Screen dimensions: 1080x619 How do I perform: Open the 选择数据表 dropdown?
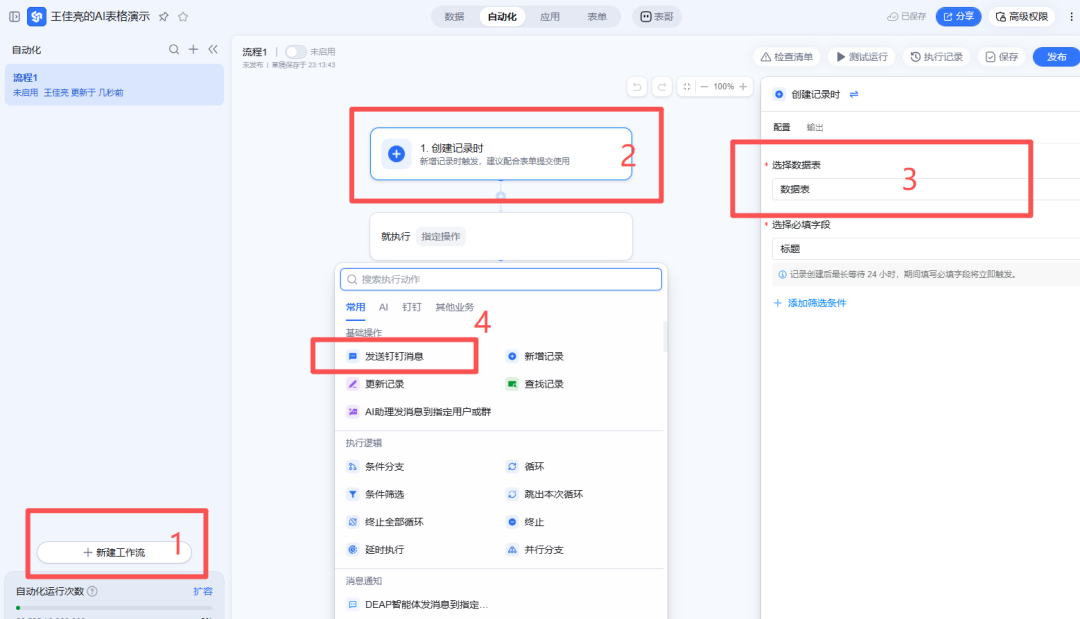click(926, 189)
